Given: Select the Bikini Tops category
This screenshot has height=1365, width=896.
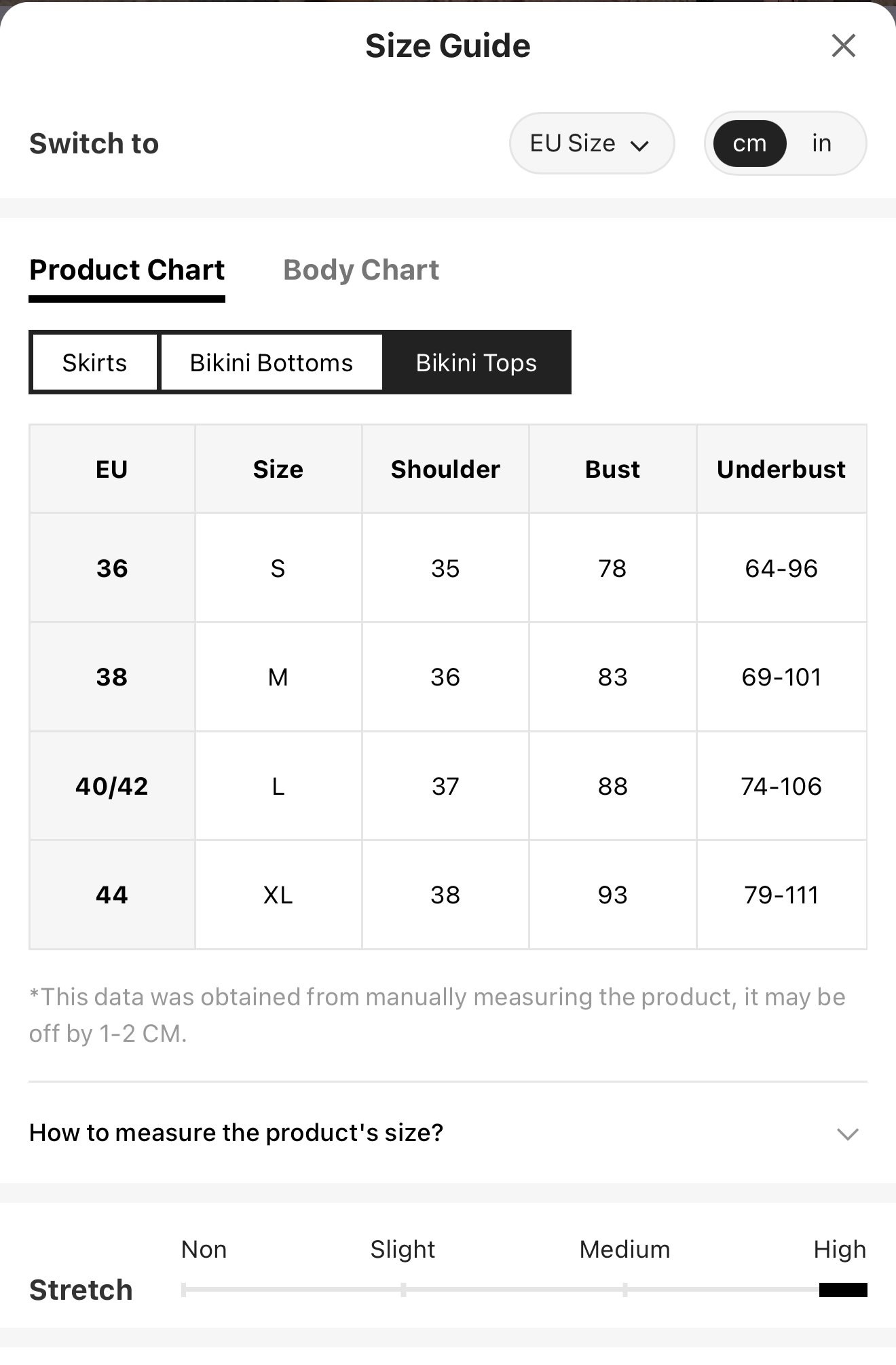Looking at the screenshot, I should [x=477, y=362].
